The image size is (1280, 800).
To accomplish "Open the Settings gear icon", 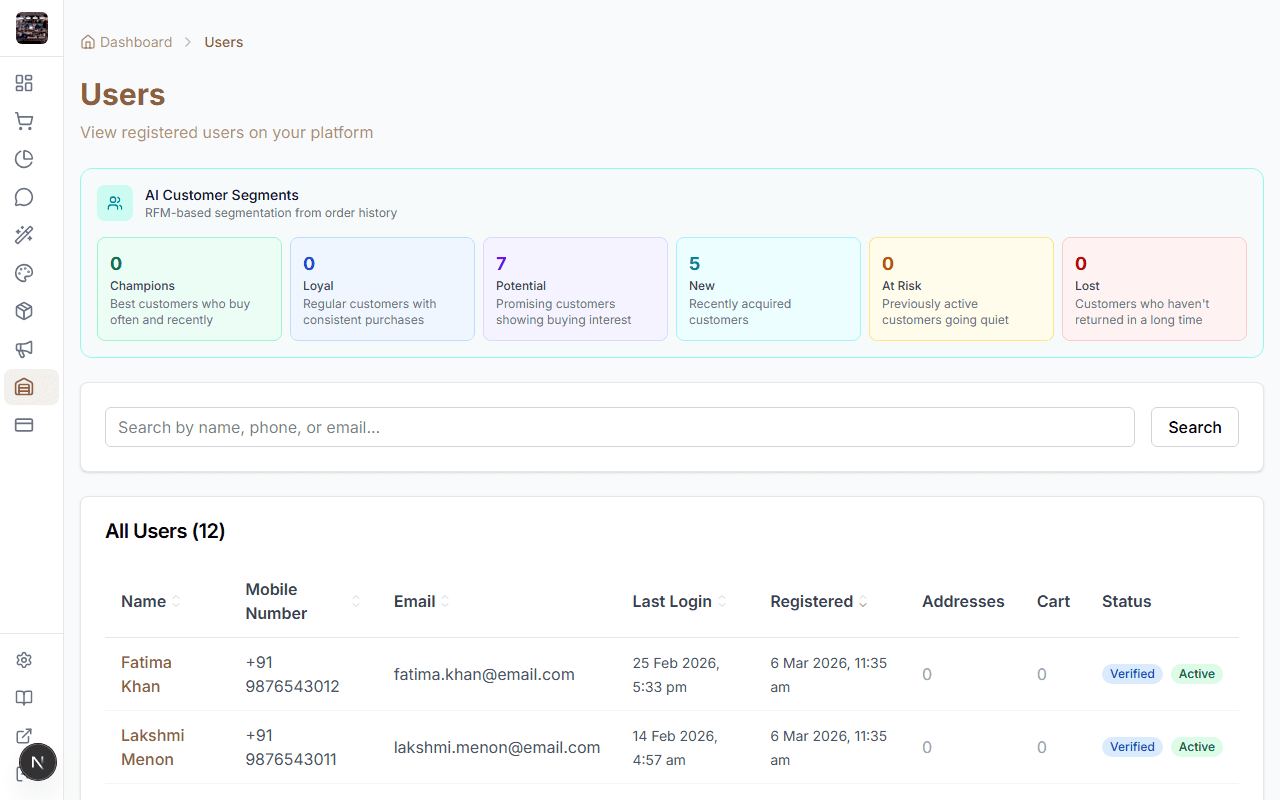I will tap(24, 660).
